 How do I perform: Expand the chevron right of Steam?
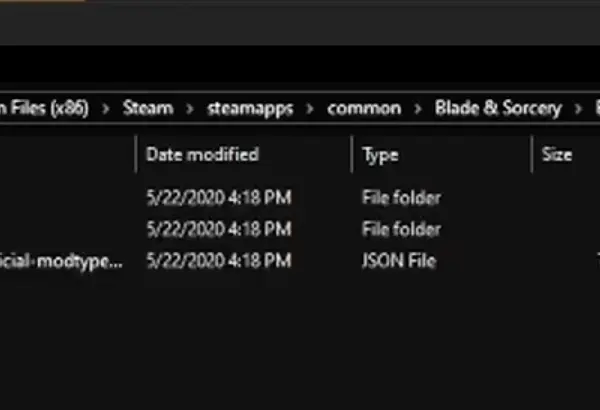coord(190,109)
